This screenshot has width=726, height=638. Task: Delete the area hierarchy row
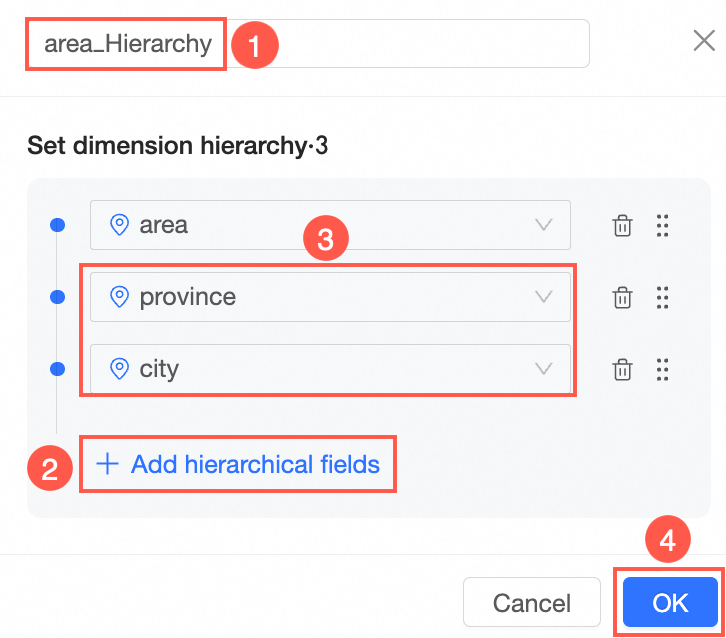click(x=622, y=225)
